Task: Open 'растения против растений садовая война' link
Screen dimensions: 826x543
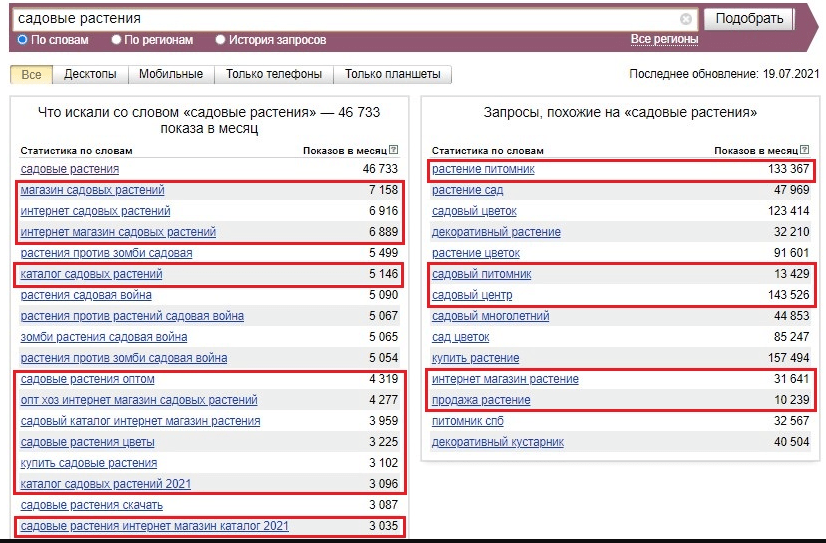Action: click(x=132, y=316)
